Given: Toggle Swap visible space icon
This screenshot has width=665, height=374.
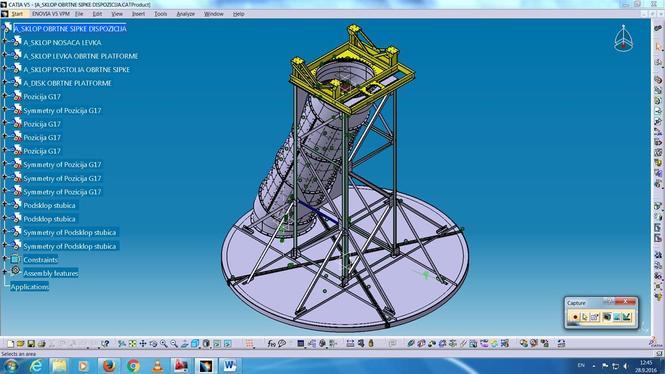Looking at the screenshot, I should (228, 343).
